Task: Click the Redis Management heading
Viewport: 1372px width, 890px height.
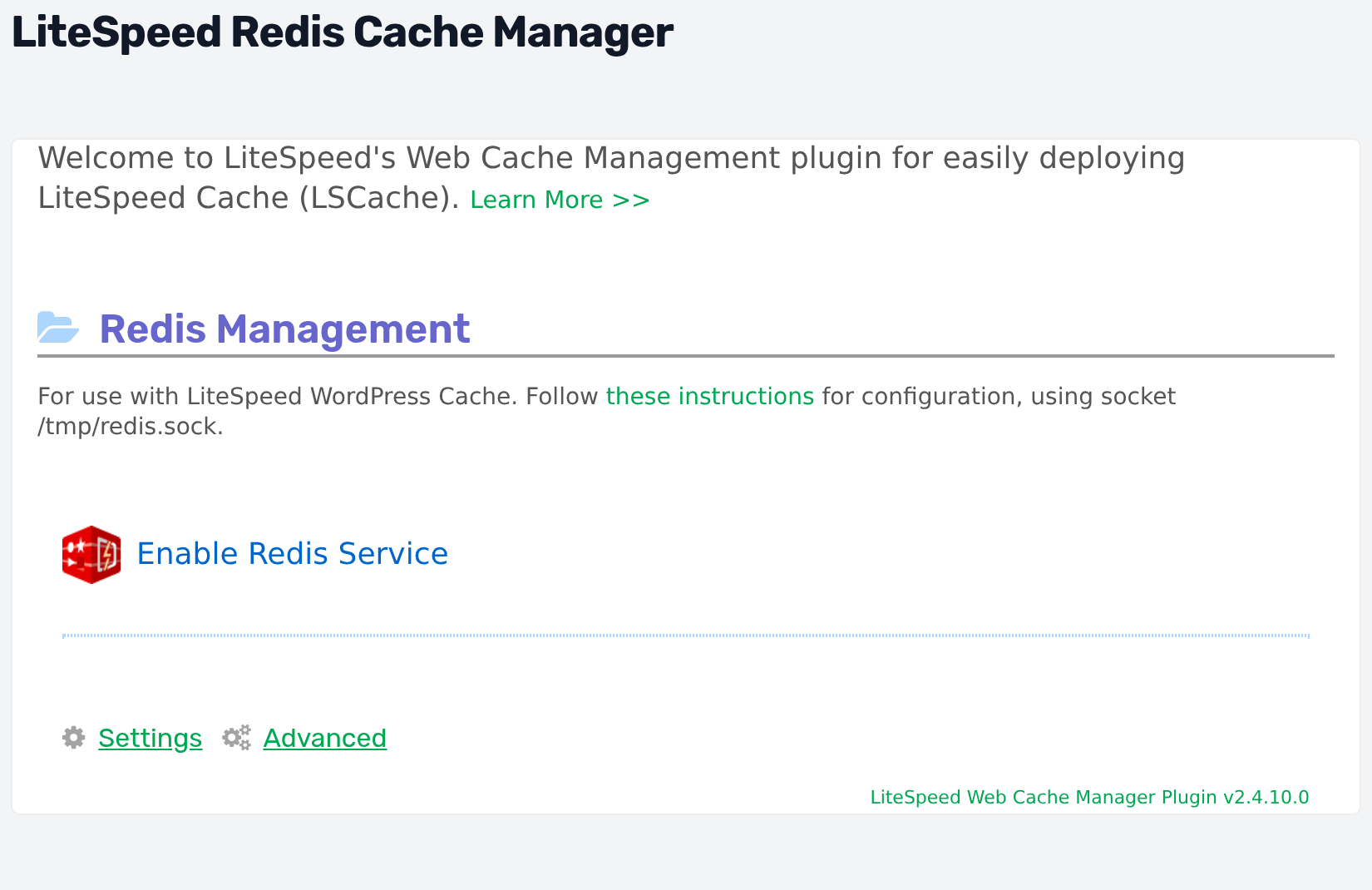Action: (284, 329)
